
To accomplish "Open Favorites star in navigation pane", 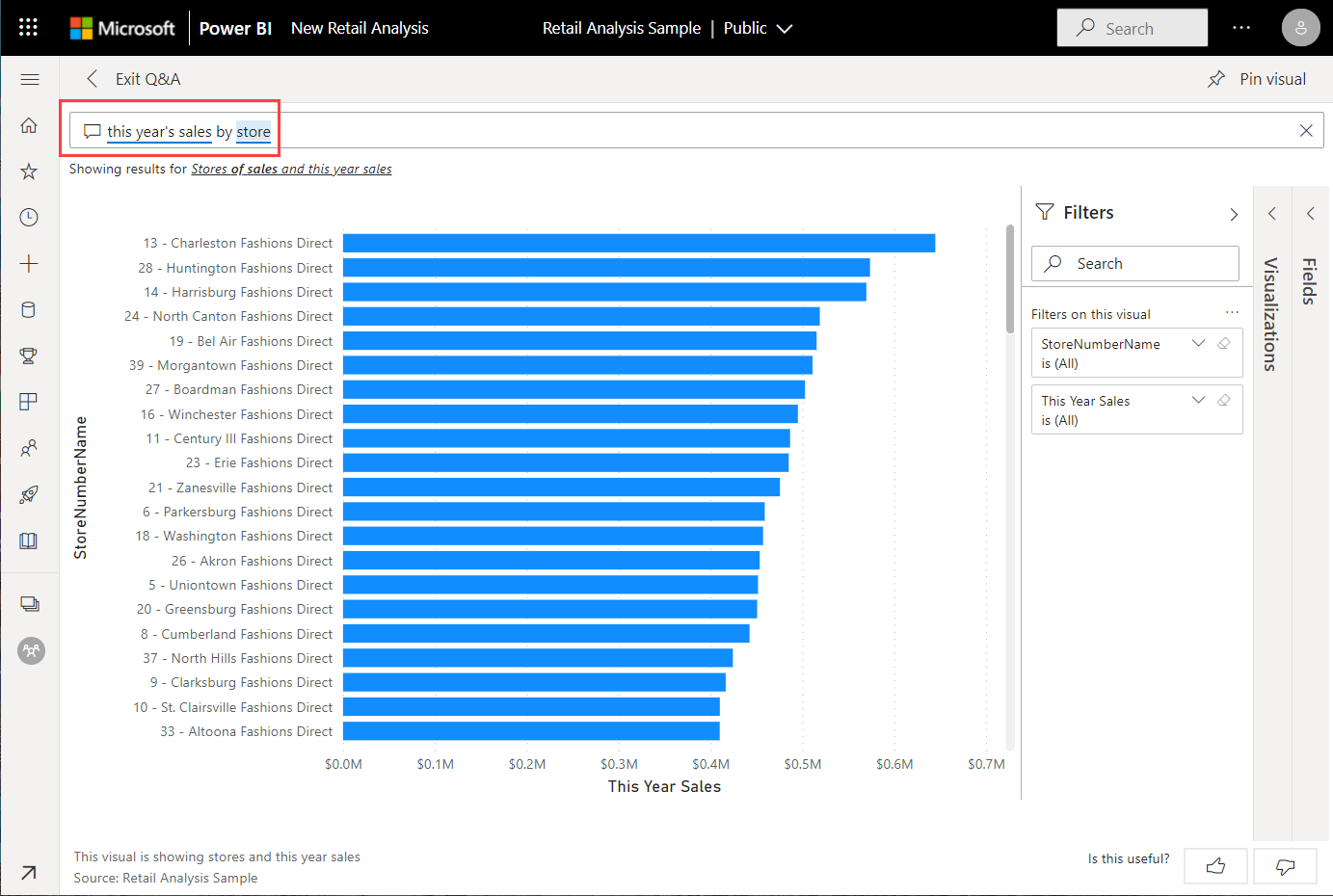I will [x=29, y=171].
